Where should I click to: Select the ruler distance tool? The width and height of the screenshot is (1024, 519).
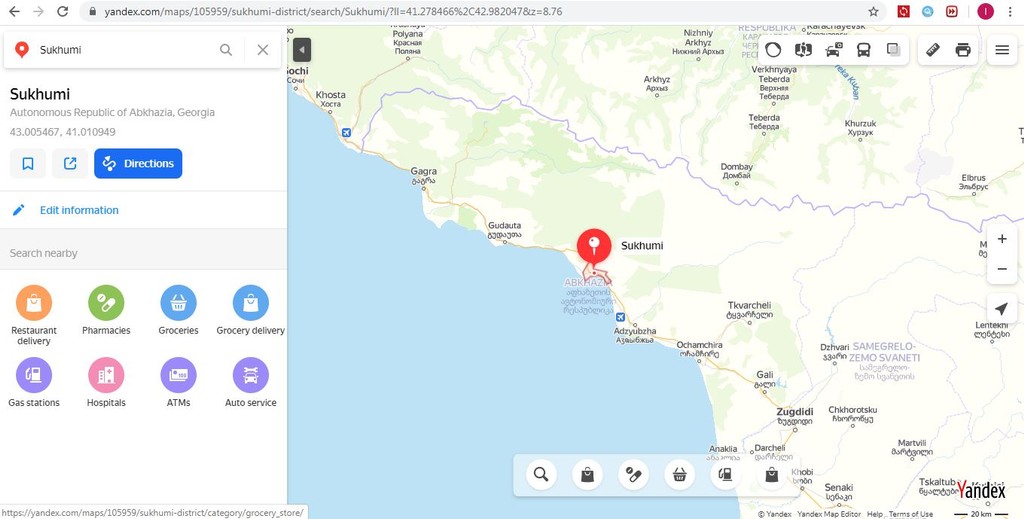[933, 50]
